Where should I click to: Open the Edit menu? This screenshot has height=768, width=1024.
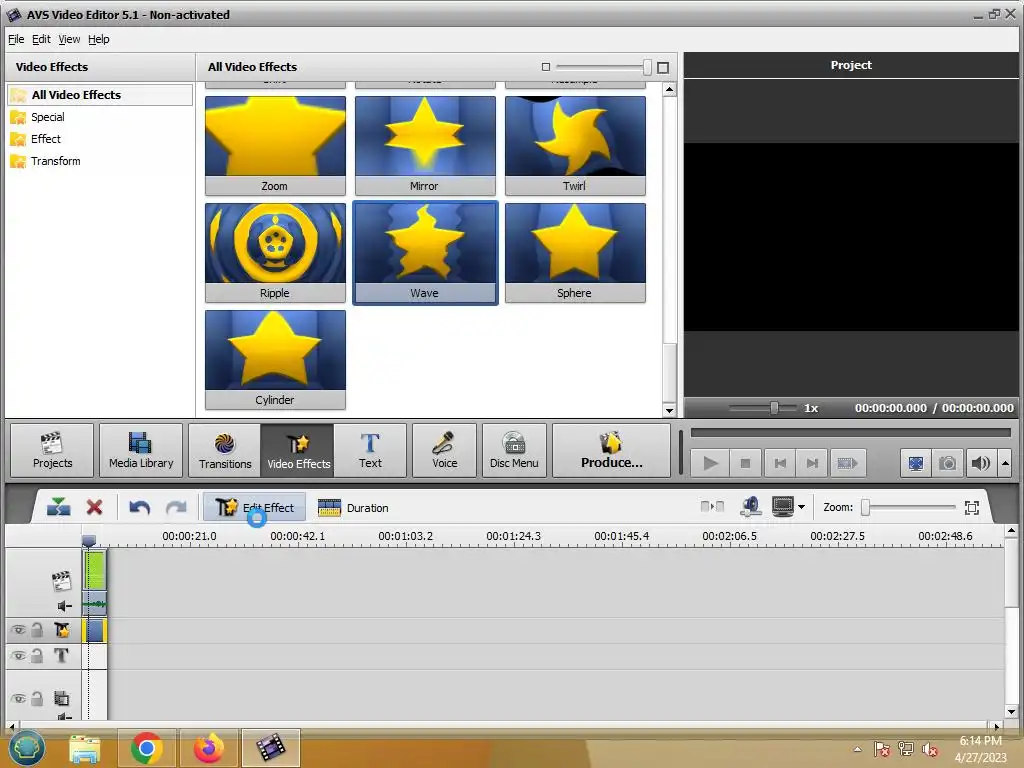point(41,39)
